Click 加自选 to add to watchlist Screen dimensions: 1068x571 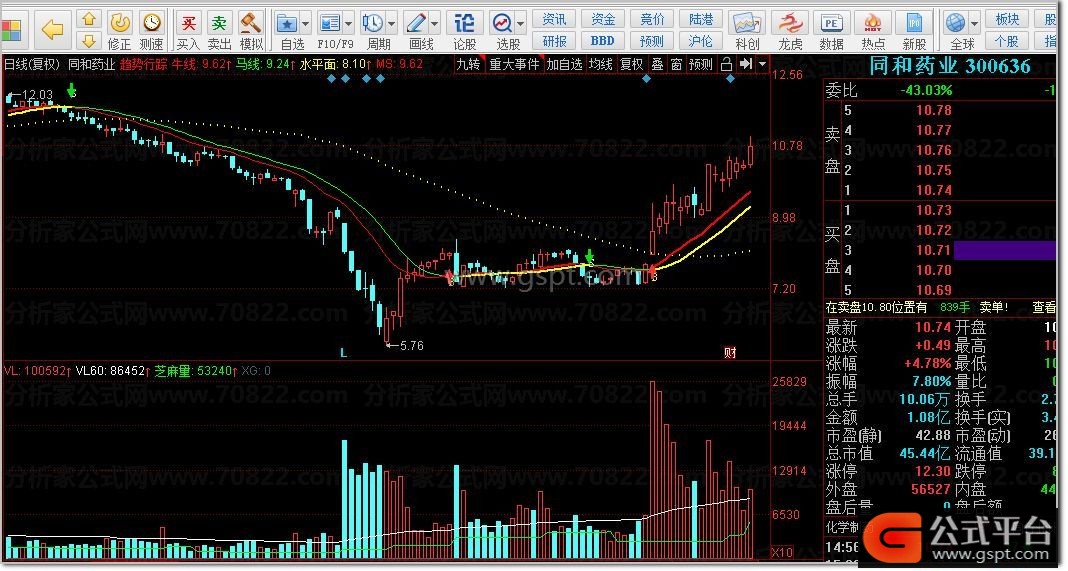pyautogui.click(x=565, y=65)
